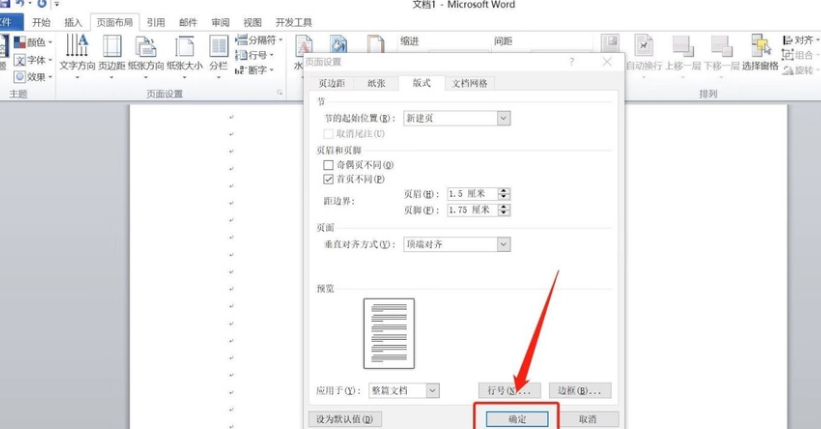This screenshot has height=429, width=821.
Task: Click the dialog help question mark
Action: point(572,62)
